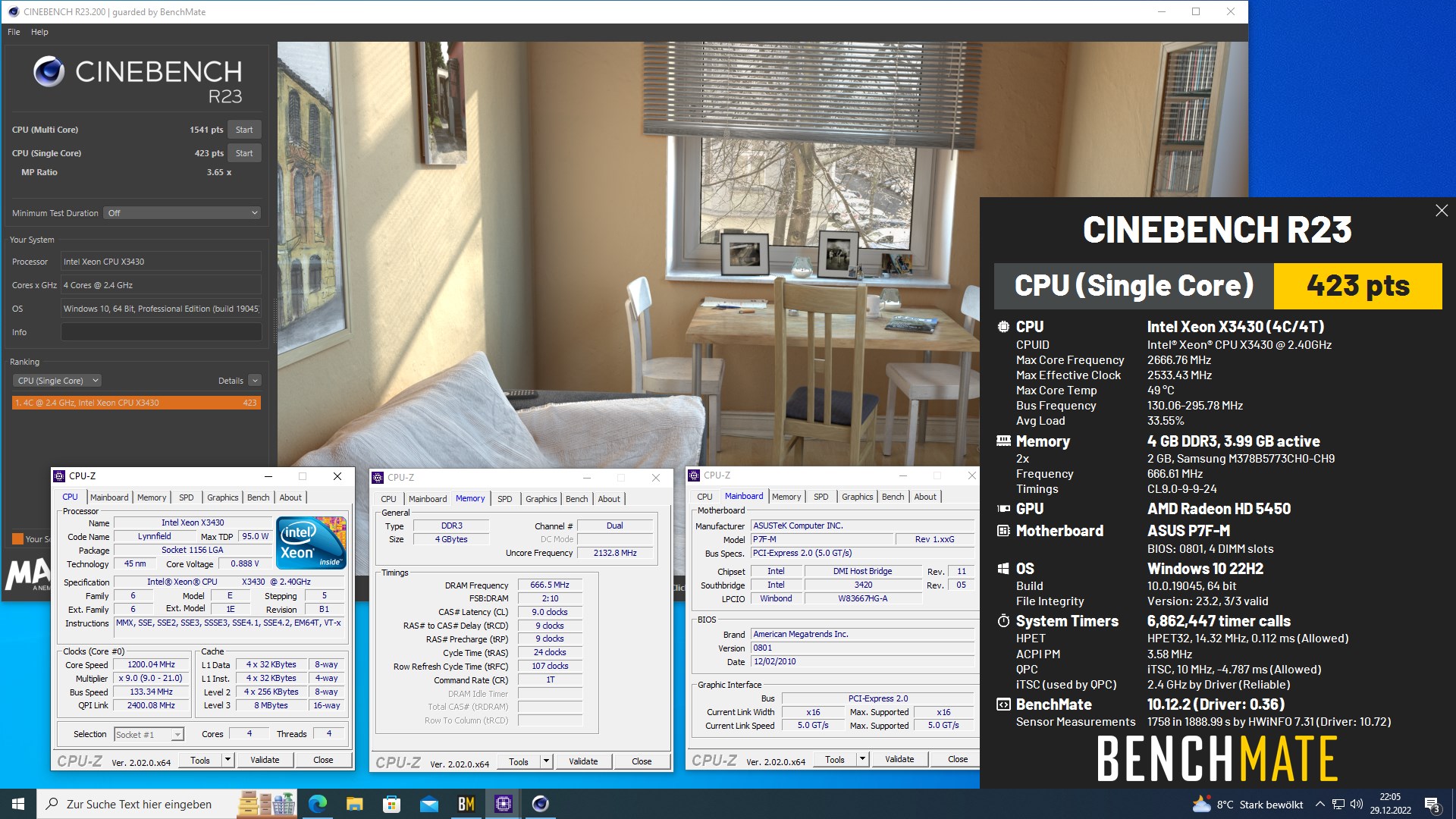Click the Cinebench title bar logo icon
1456x819 pixels.
point(13,11)
